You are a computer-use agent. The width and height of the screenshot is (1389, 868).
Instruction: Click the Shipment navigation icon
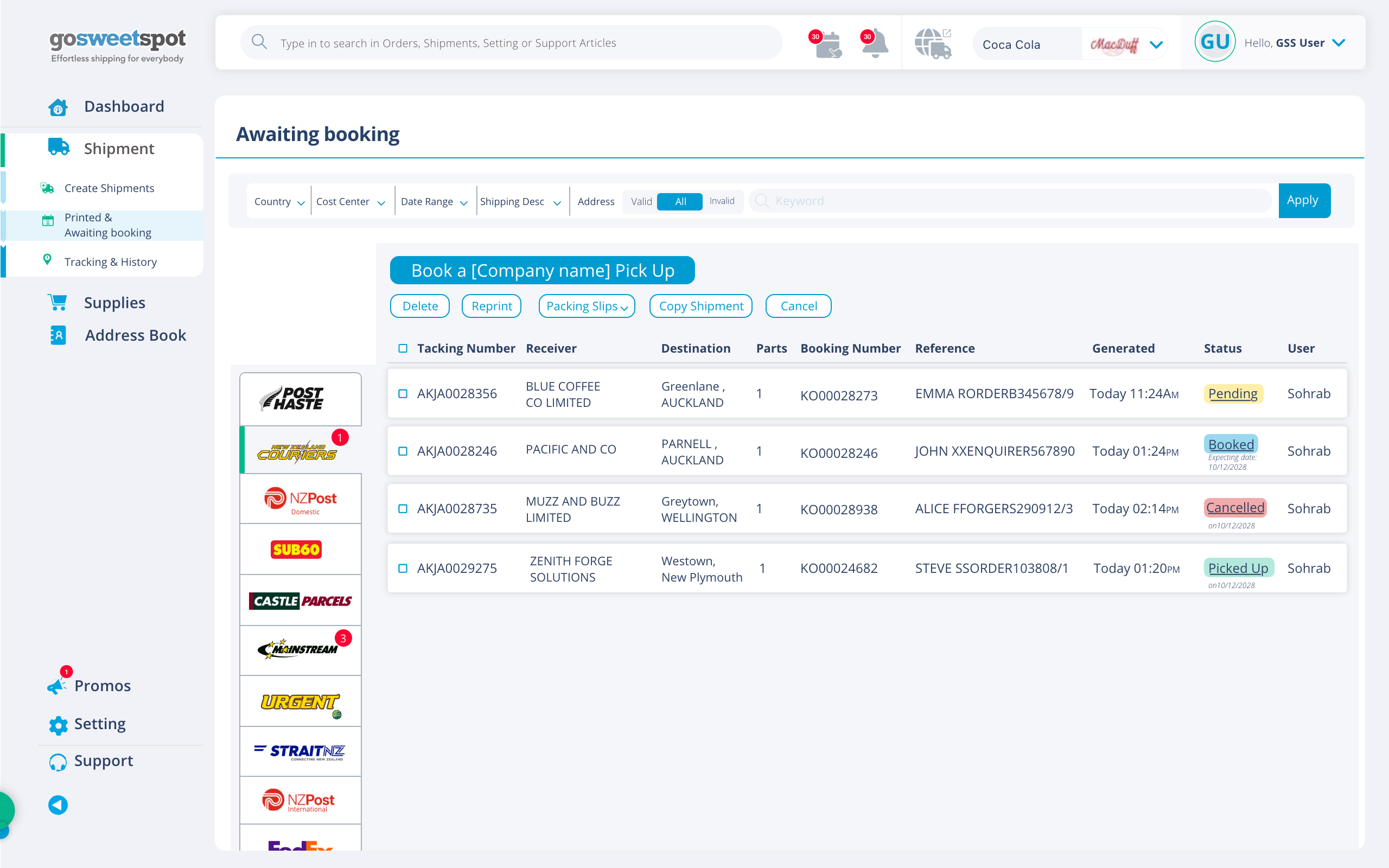57,148
